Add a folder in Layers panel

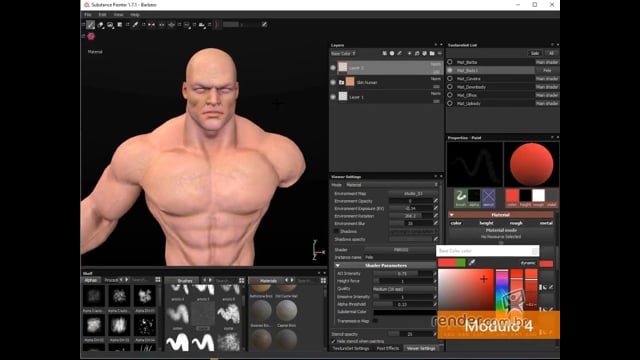click(x=432, y=53)
